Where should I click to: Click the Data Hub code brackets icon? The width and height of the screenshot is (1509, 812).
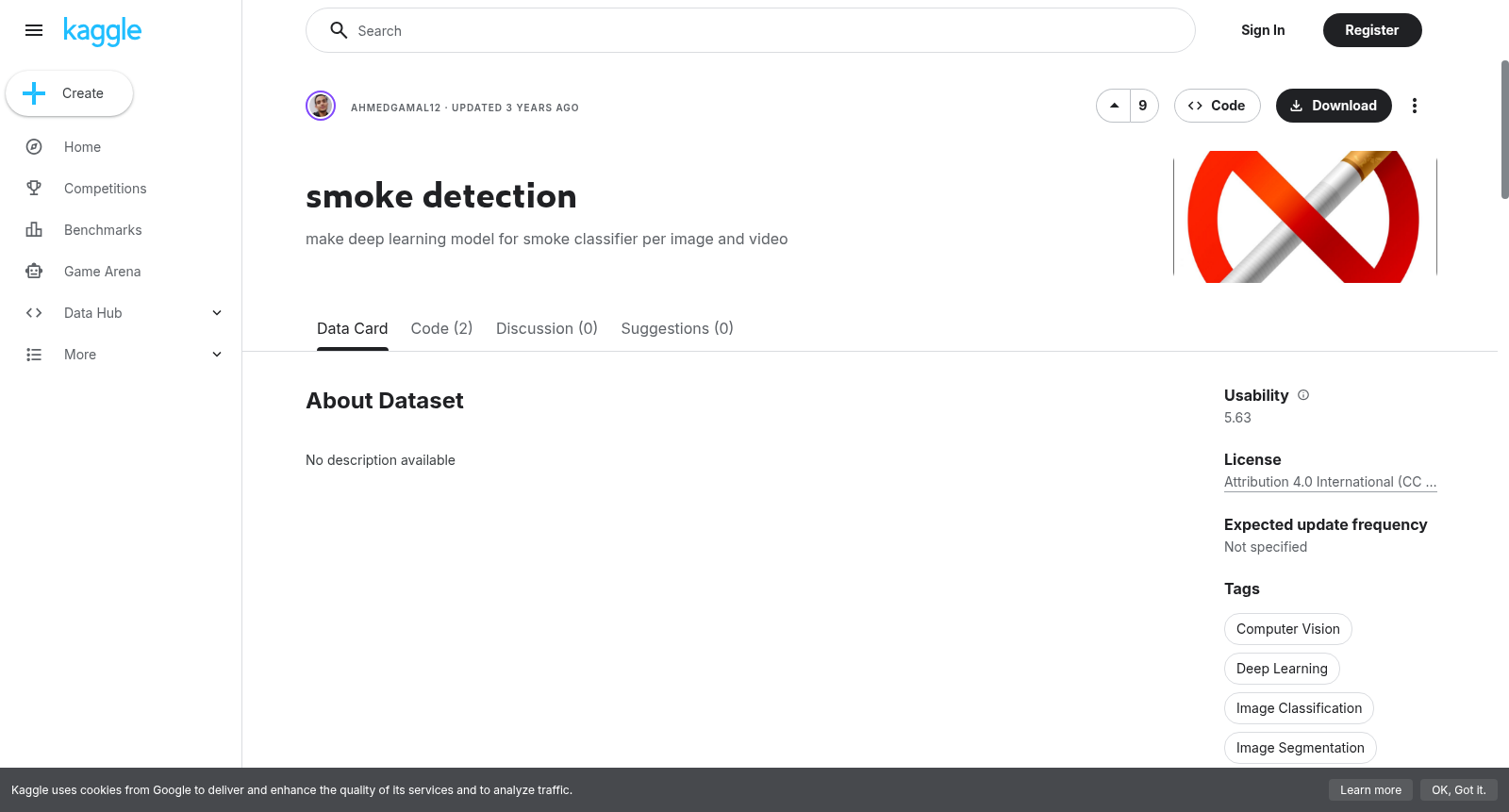coord(34,313)
